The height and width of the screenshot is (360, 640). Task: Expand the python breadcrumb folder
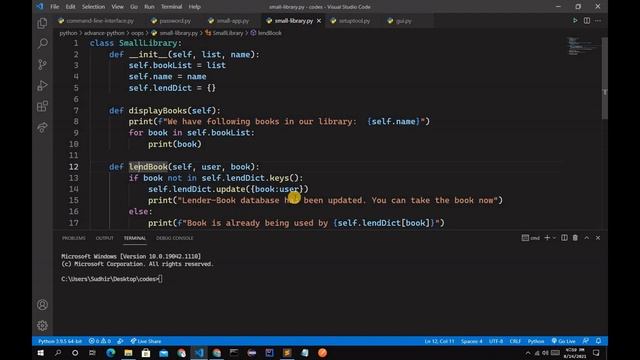[68, 33]
